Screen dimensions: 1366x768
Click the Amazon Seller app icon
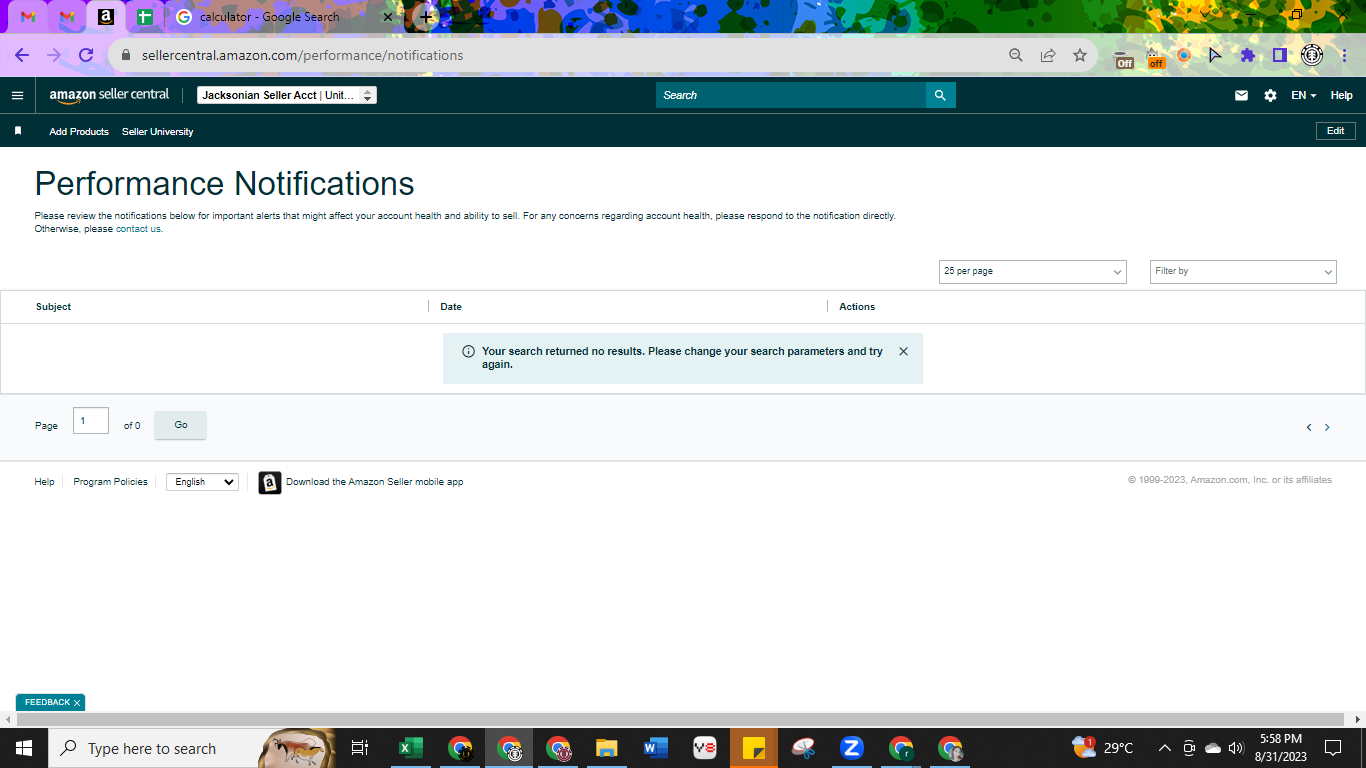[x=270, y=482]
